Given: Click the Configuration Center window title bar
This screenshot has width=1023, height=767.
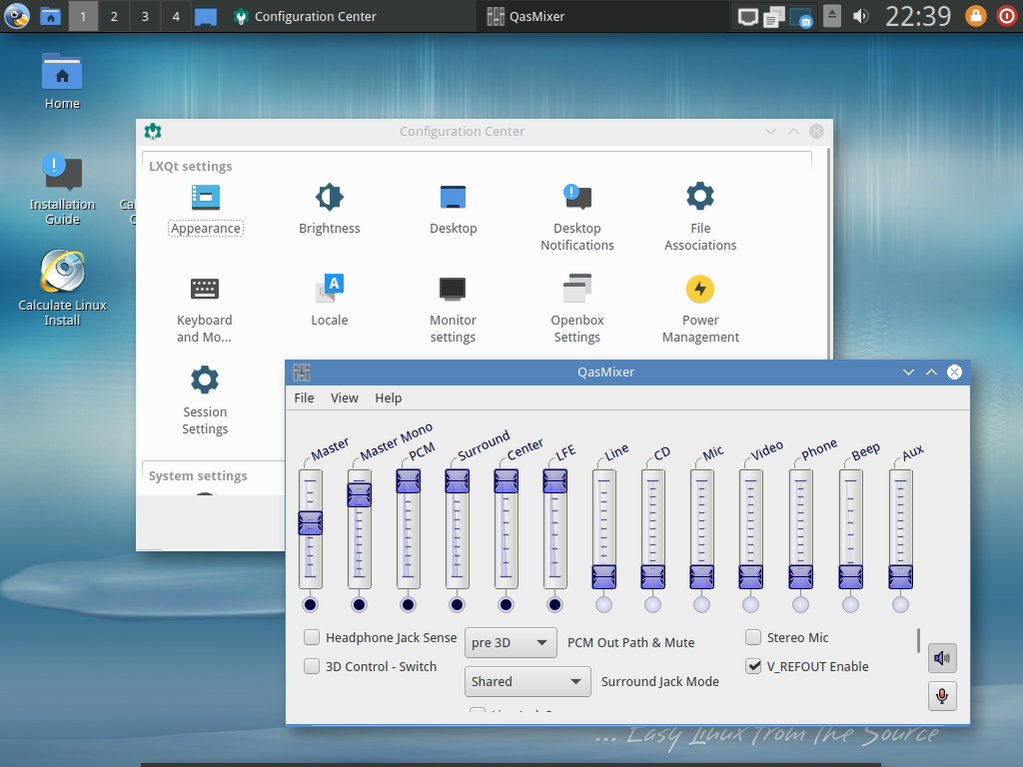Looking at the screenshot, I should (x=461, y=131).
